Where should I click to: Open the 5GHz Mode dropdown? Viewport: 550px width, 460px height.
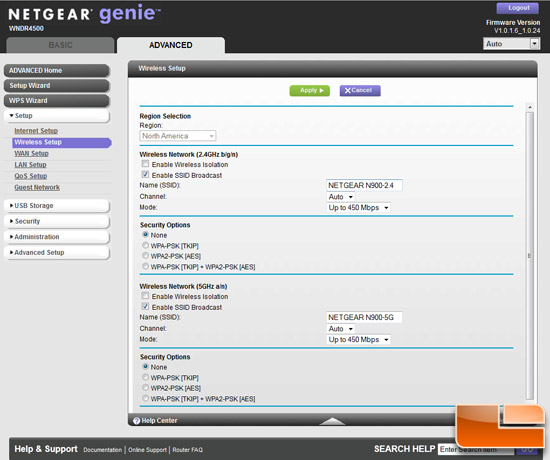[358, 340]
